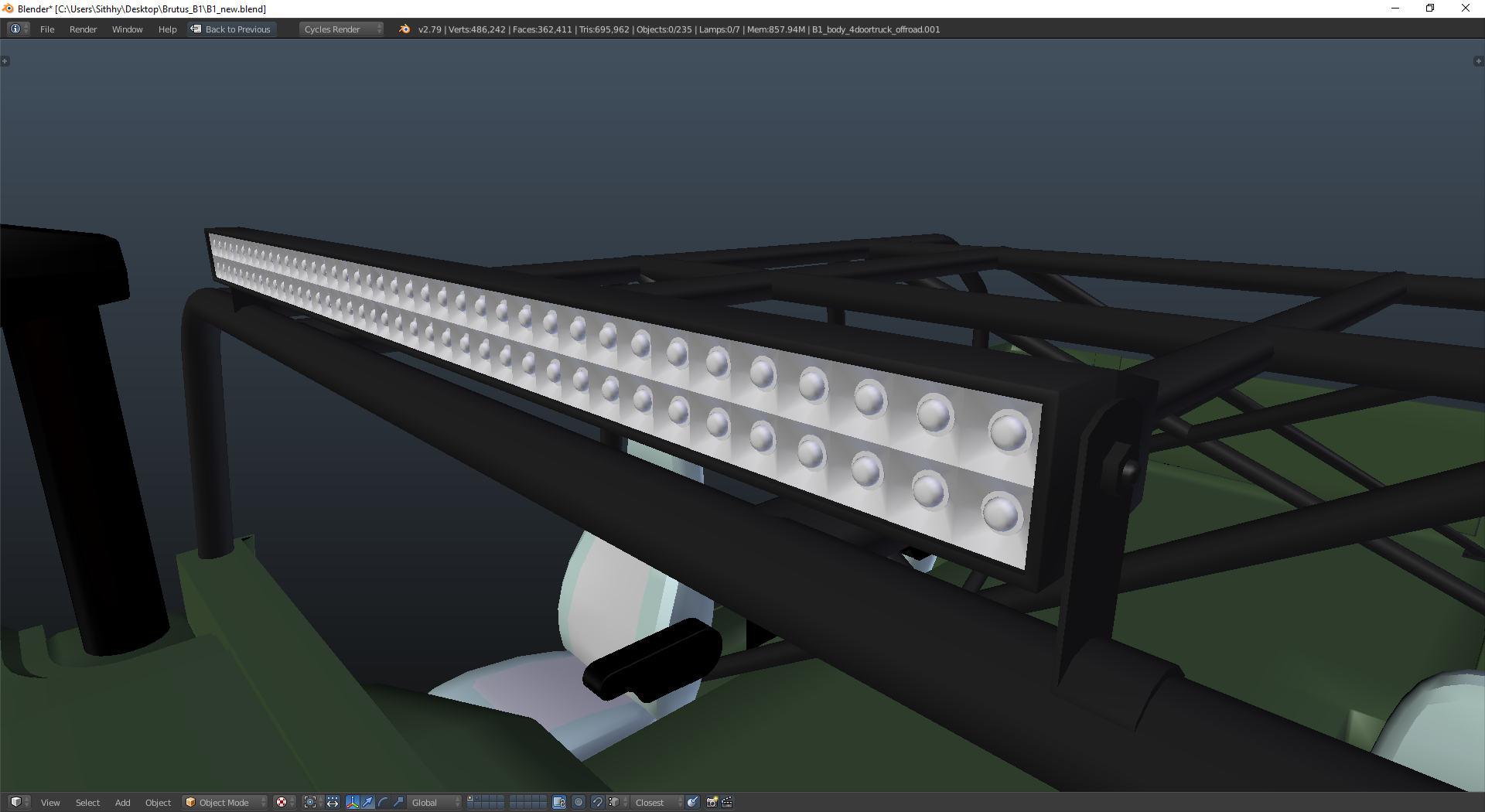Toggle lock camera and layers to scene
Image resolution: width=1485 pixels, height=812 pixels.
tap(559, 802)
